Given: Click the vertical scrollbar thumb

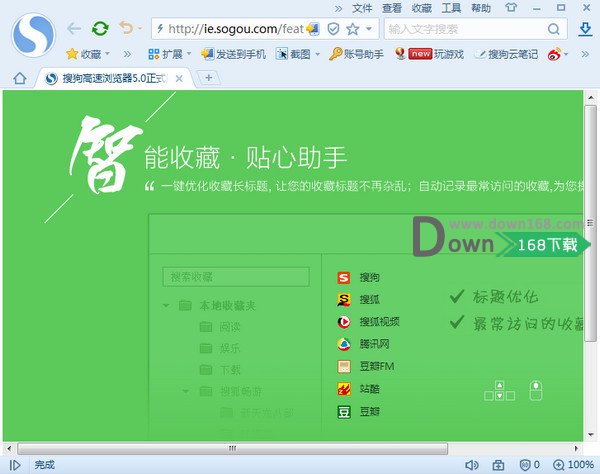Looking at the screenshot, I should 591,224.
